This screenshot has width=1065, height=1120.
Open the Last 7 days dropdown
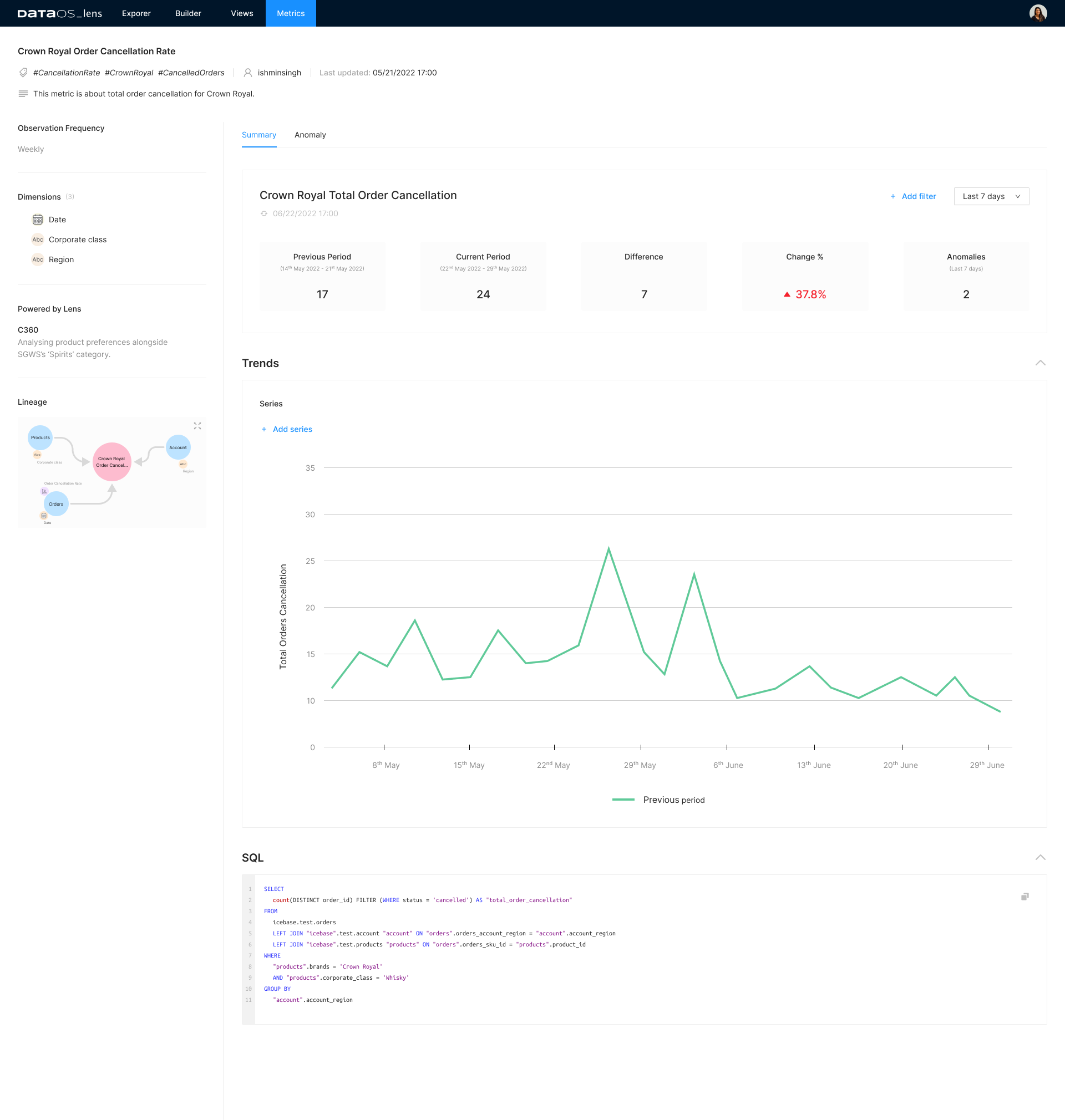click(991, 196)
